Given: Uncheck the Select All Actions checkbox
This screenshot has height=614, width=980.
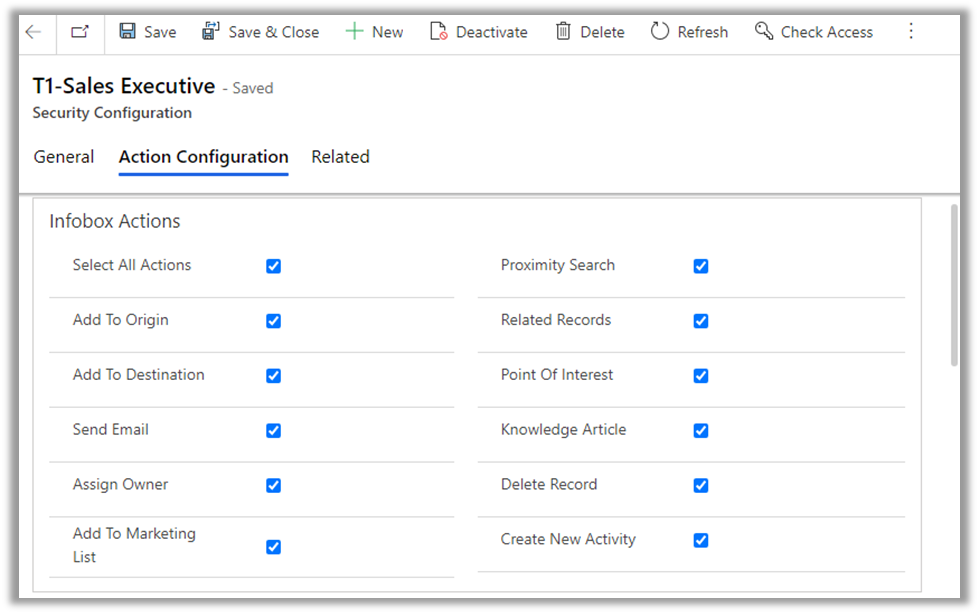Looking at the screenshot, I should tap(273, 266).
